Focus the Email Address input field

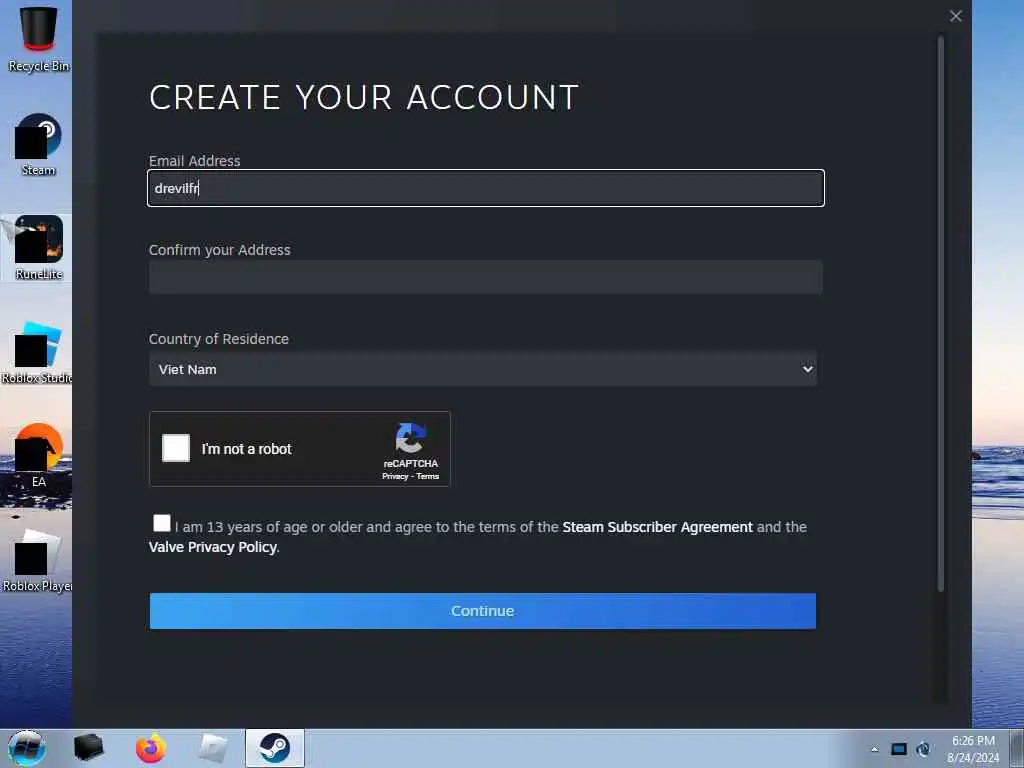click(486, 188)
